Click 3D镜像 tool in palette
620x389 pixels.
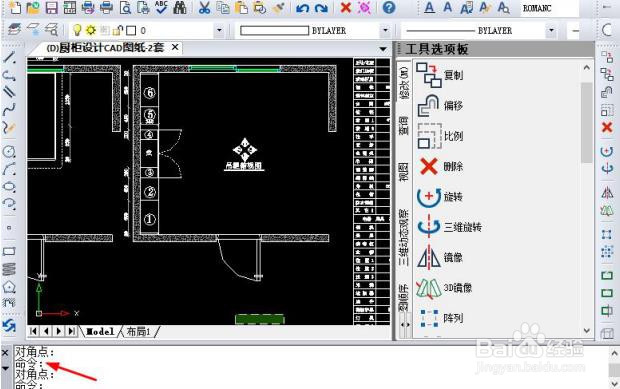[x=444, y=288]
